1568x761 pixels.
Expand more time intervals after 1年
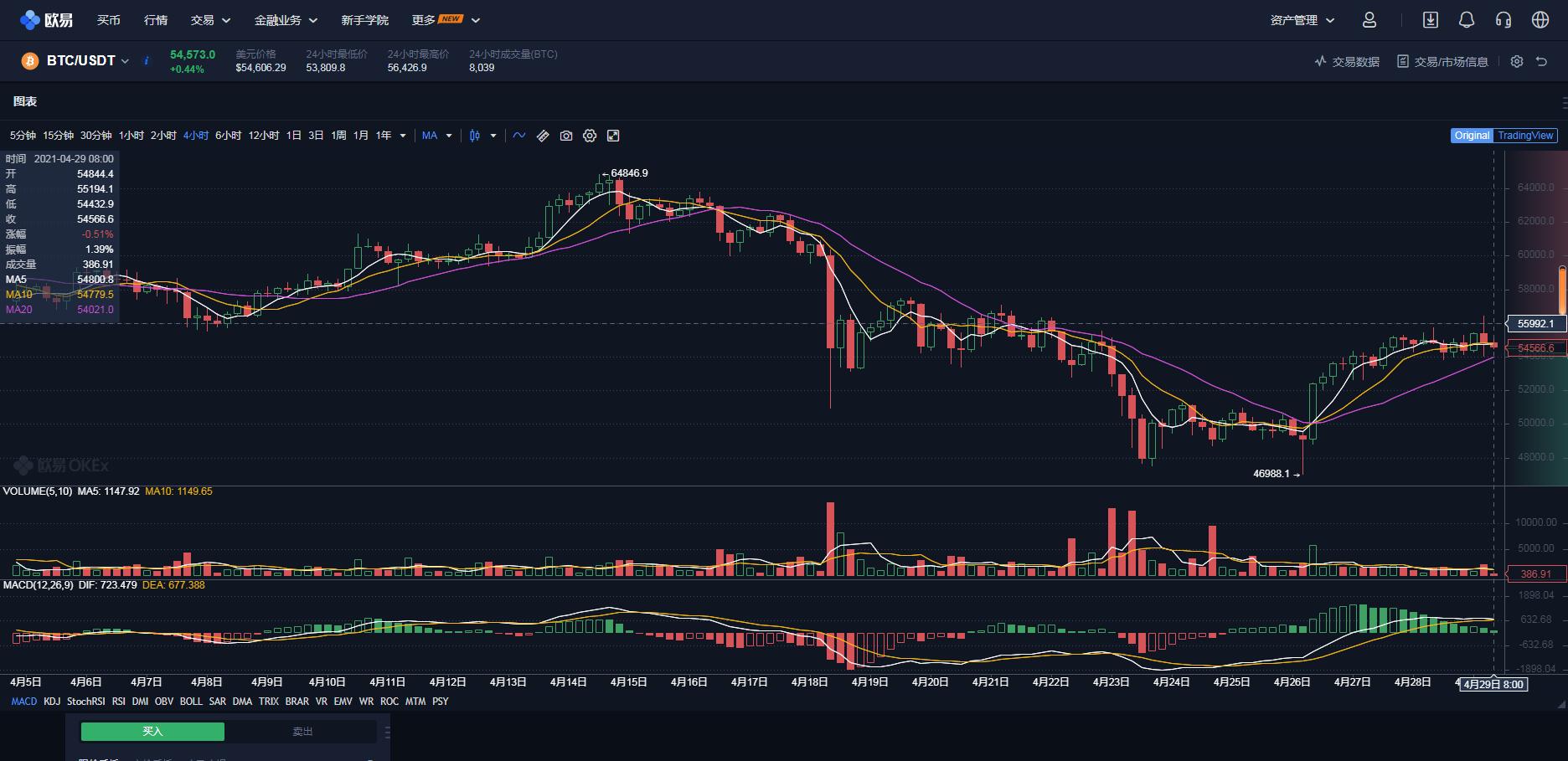point(403,136)
